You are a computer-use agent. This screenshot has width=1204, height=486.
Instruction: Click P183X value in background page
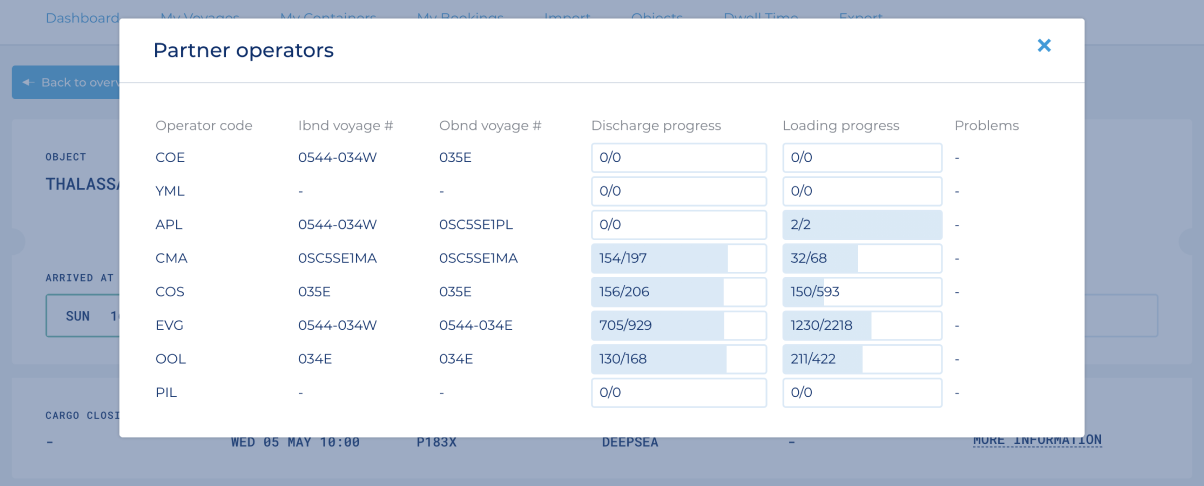(x=436, y=441)
